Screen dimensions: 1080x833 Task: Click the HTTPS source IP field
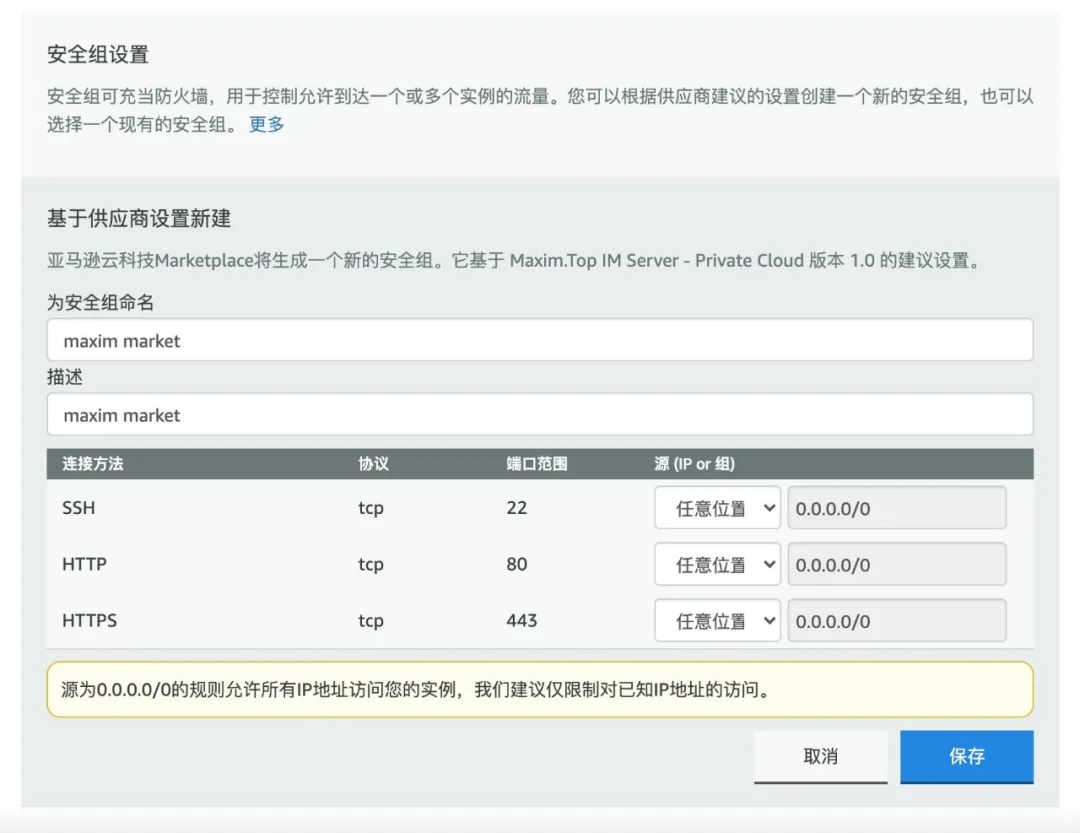click(x=897, y=621)
